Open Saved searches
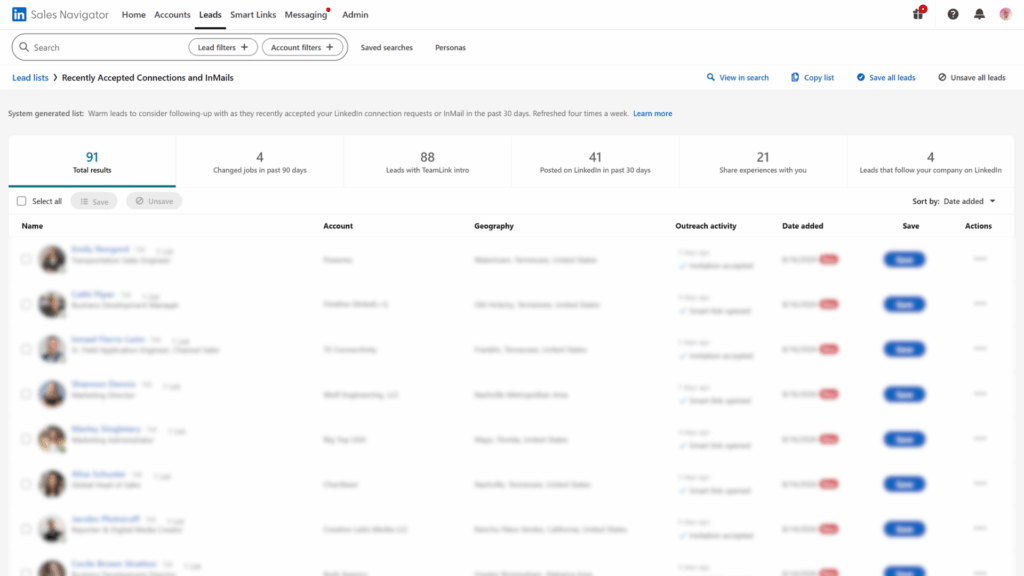The width and height of the screenshot is (1024, 576). [387, 48]
